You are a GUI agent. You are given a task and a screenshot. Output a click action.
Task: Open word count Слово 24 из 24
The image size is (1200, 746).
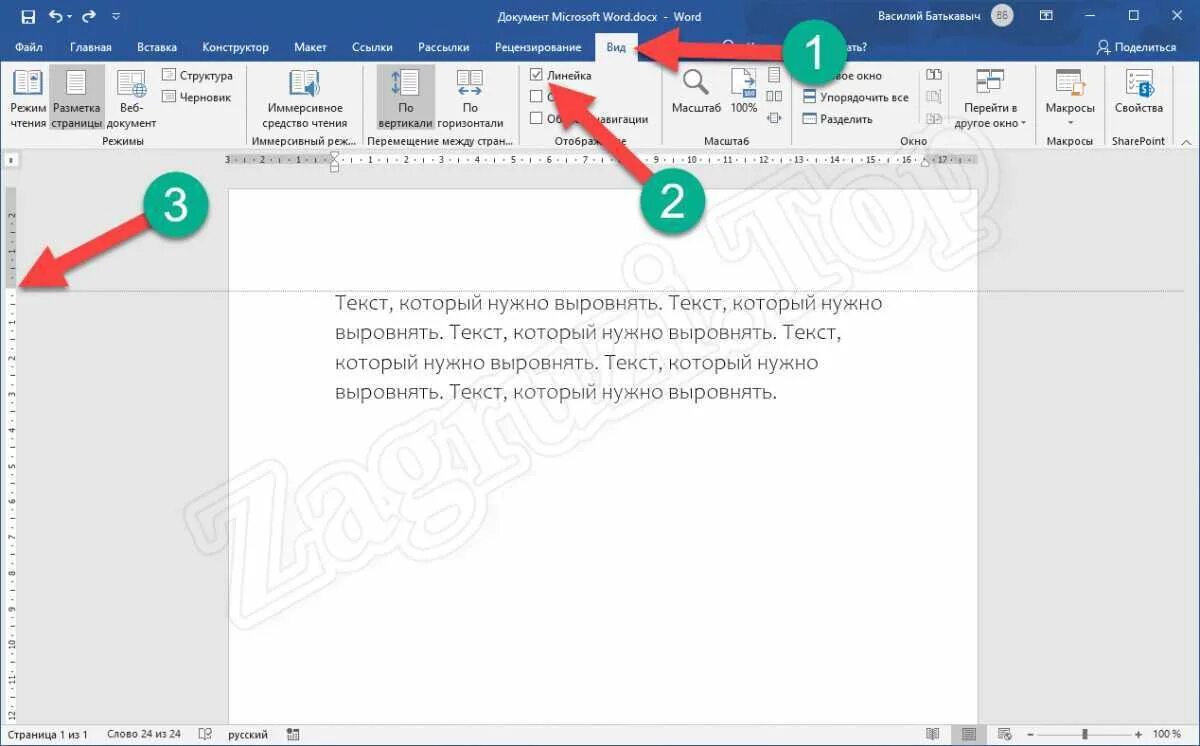pos(144,734)
